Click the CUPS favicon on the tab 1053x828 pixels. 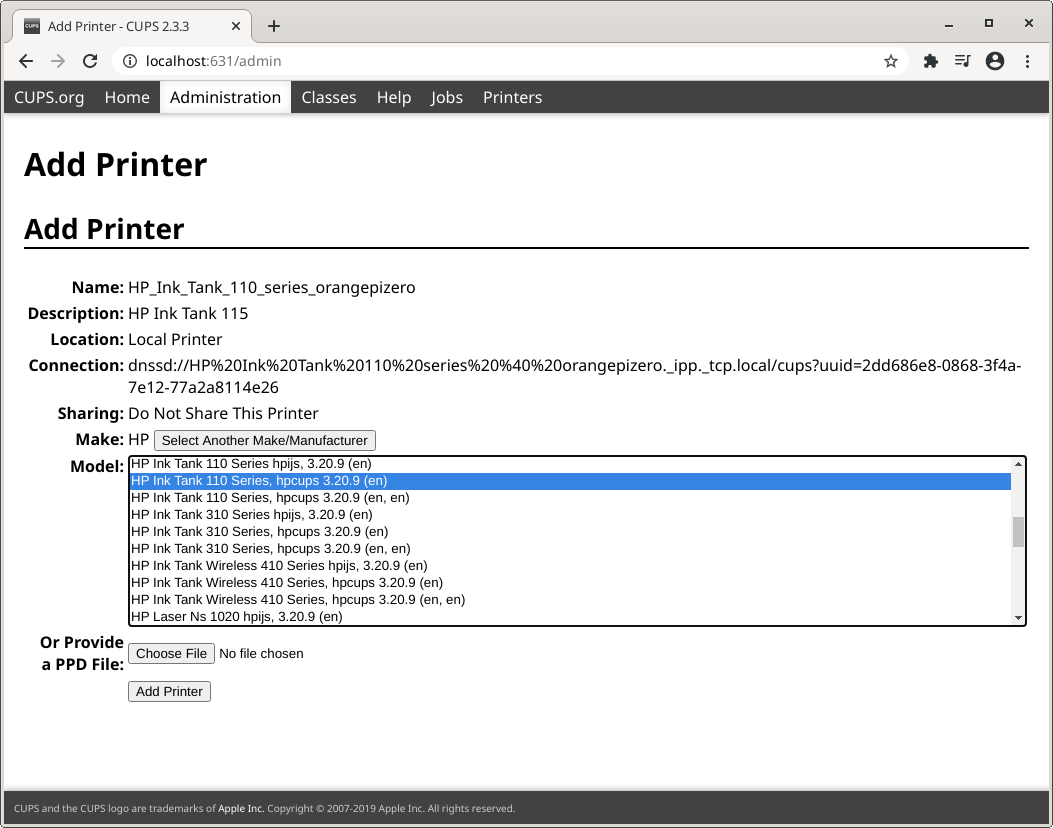click(32, 26)
